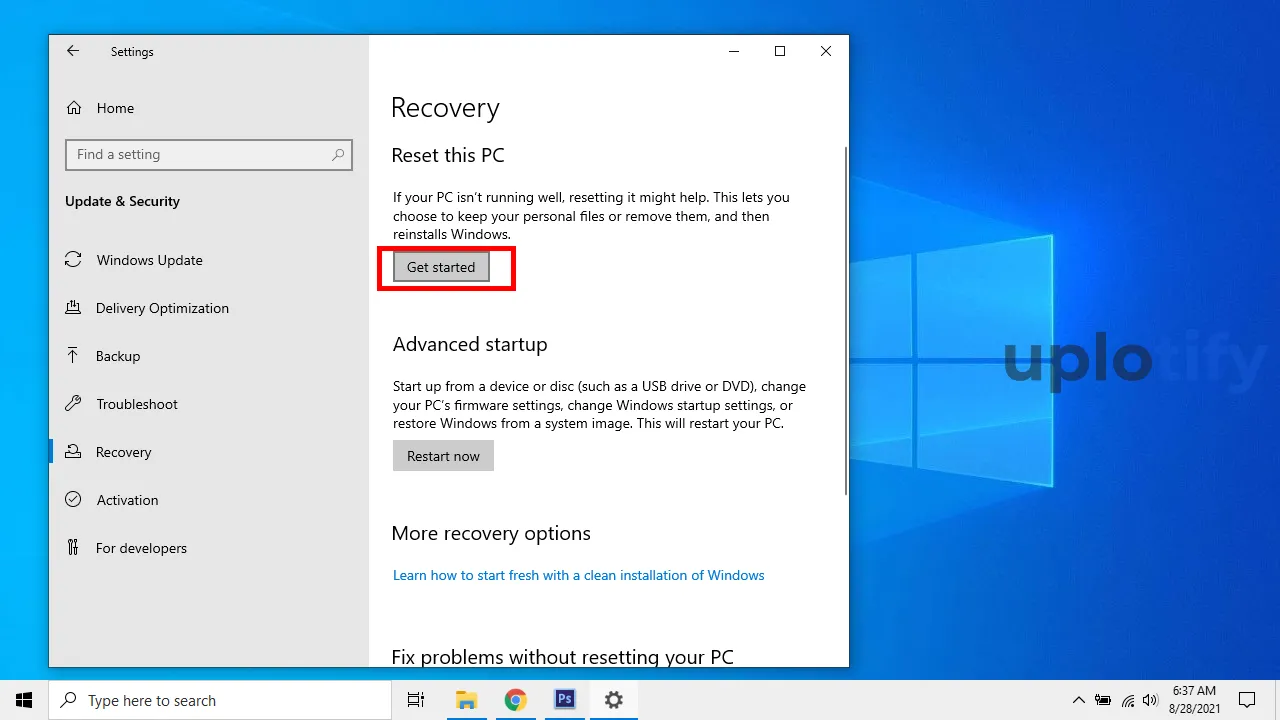Click the Settings gear taskbar icon

point(613,700)
